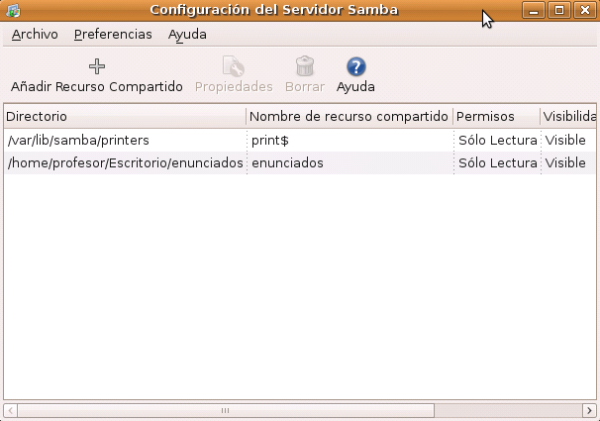Open the Preferencias menu
Screen dimensions: 600x421
coord(113,34)
